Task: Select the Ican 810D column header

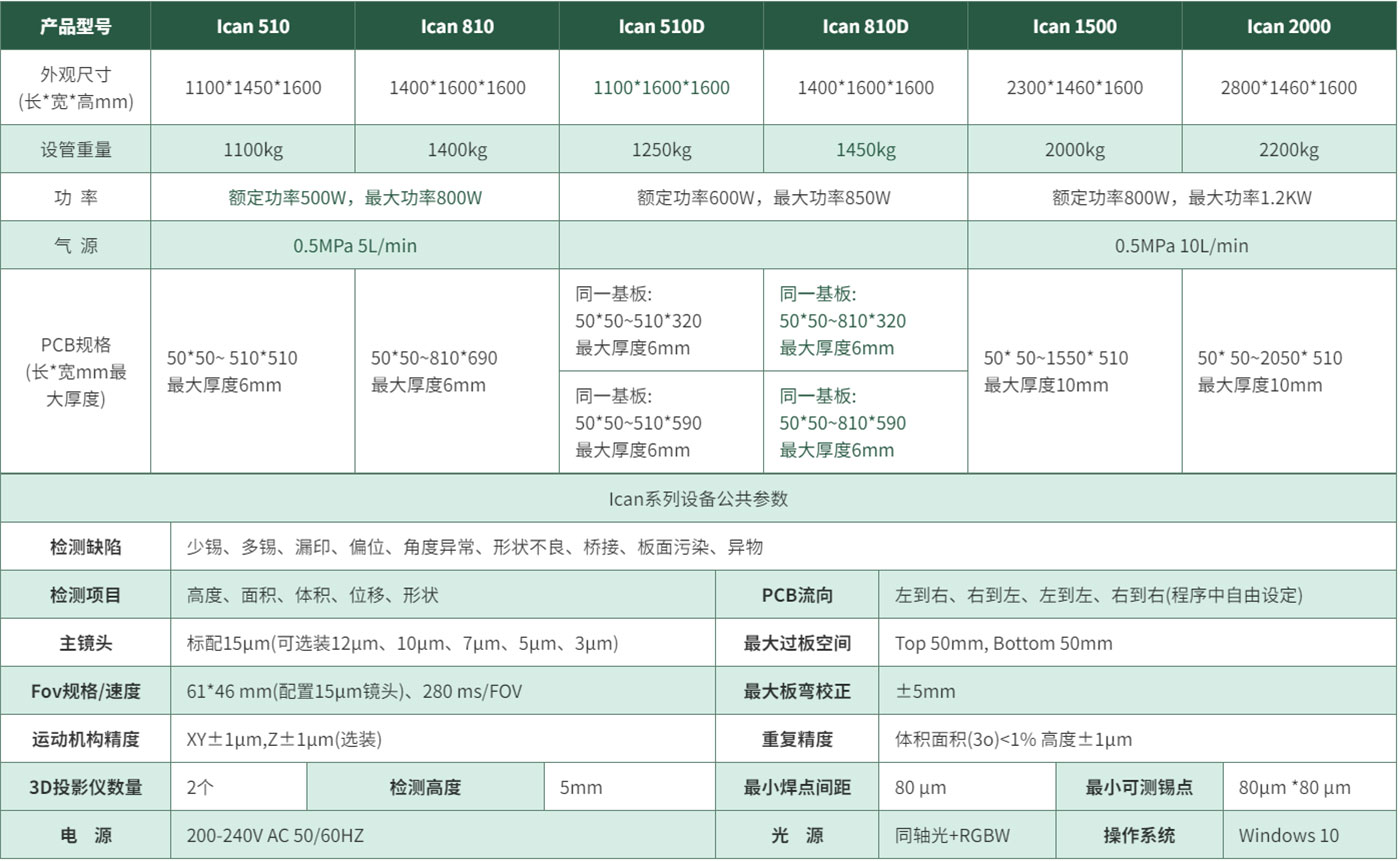Action: tap(865, 26)
